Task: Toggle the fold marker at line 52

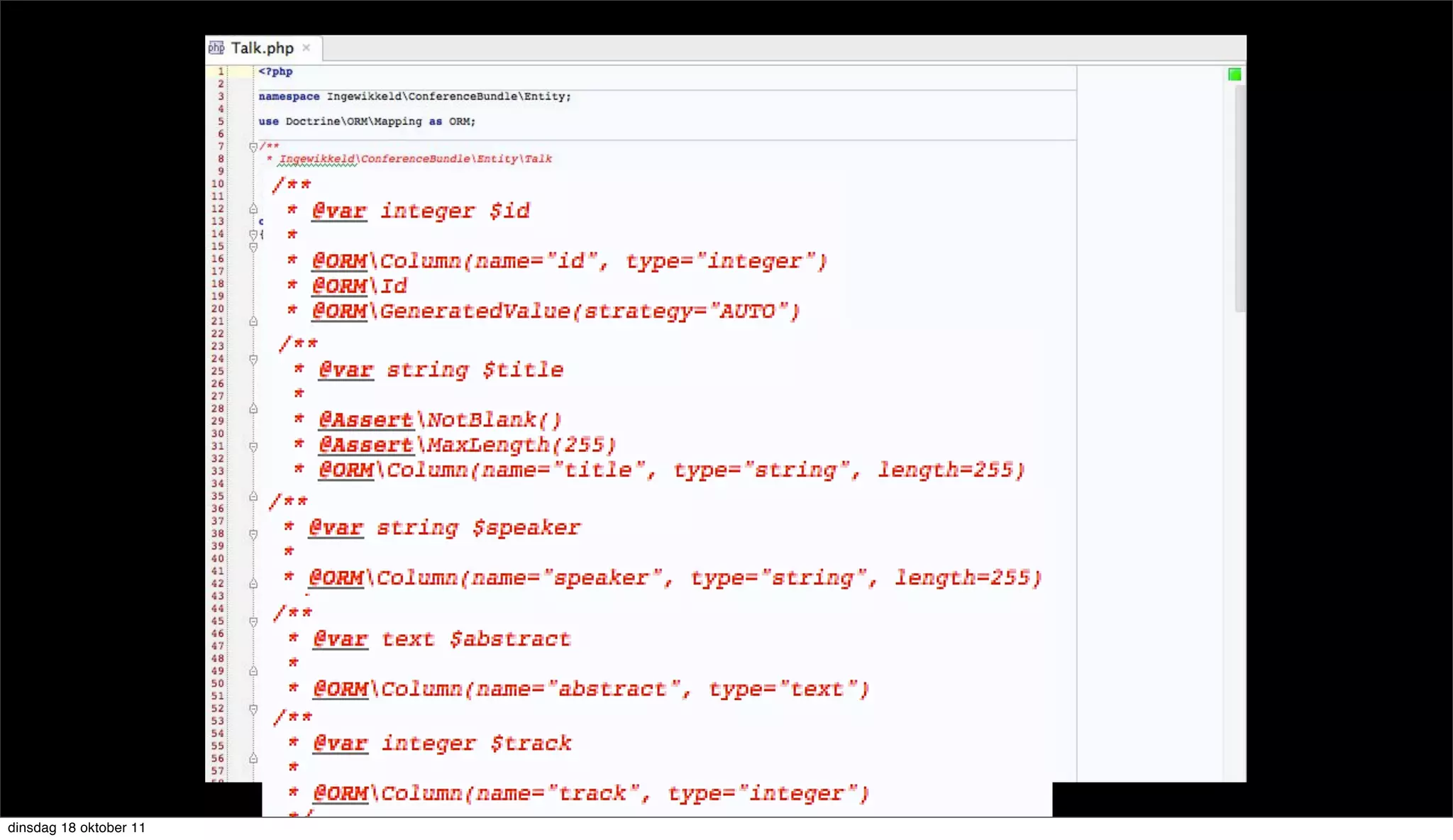Action: click(x=253, y=709)
